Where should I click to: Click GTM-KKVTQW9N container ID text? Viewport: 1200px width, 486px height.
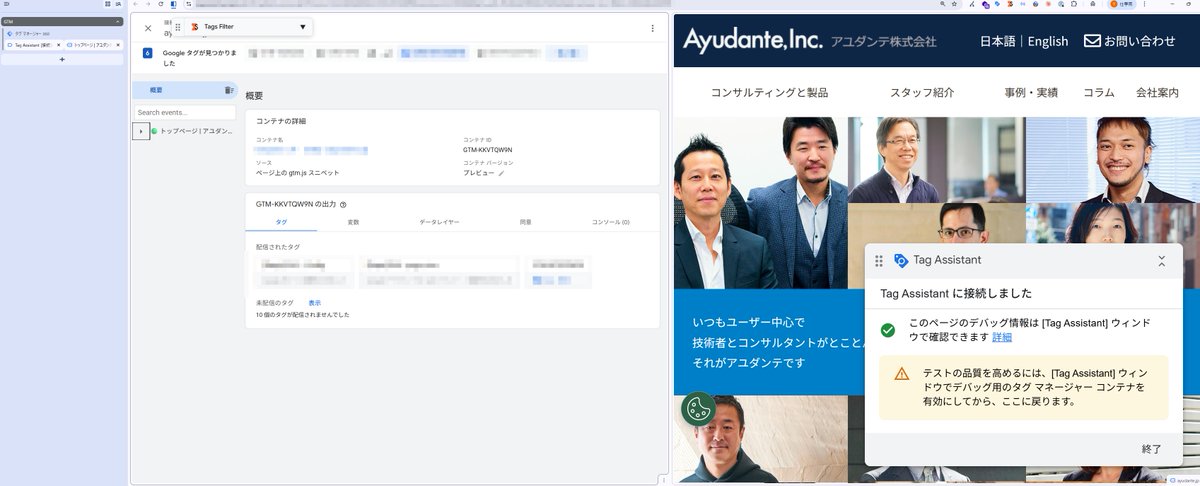(490, 149)
